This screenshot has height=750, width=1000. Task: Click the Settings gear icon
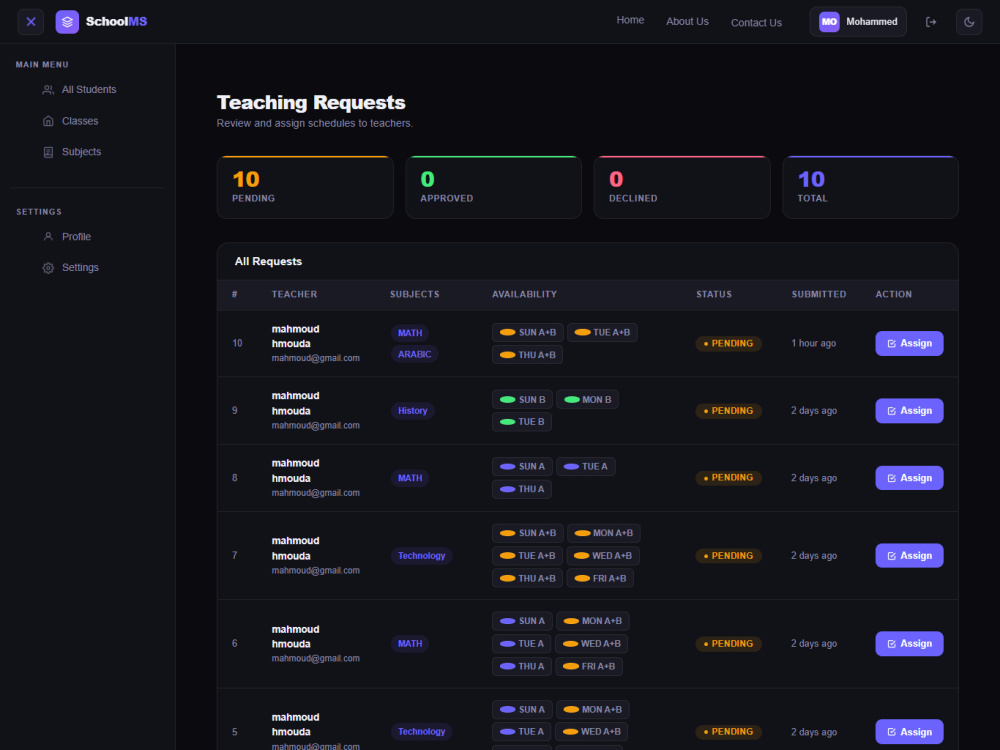(48, 268)
